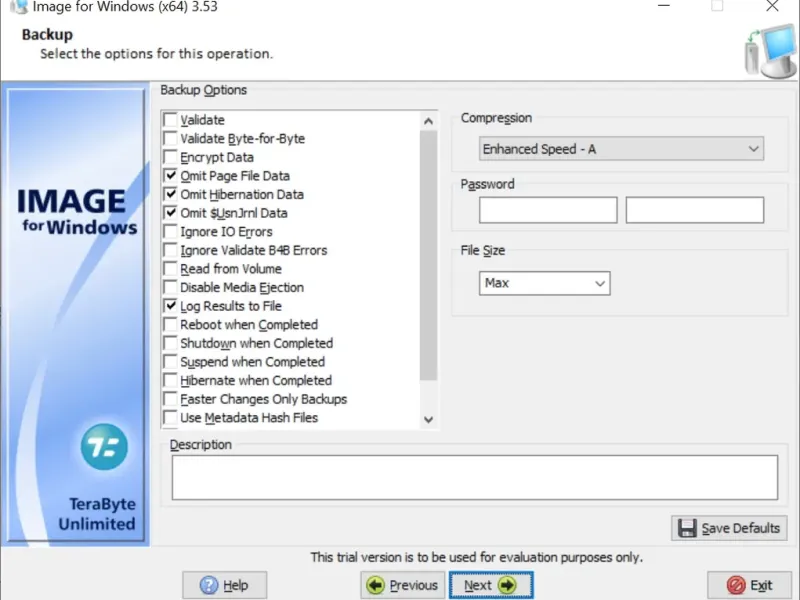800x600 pixels.
Task: Click the options list scroll down arrow
Action: 429,419
